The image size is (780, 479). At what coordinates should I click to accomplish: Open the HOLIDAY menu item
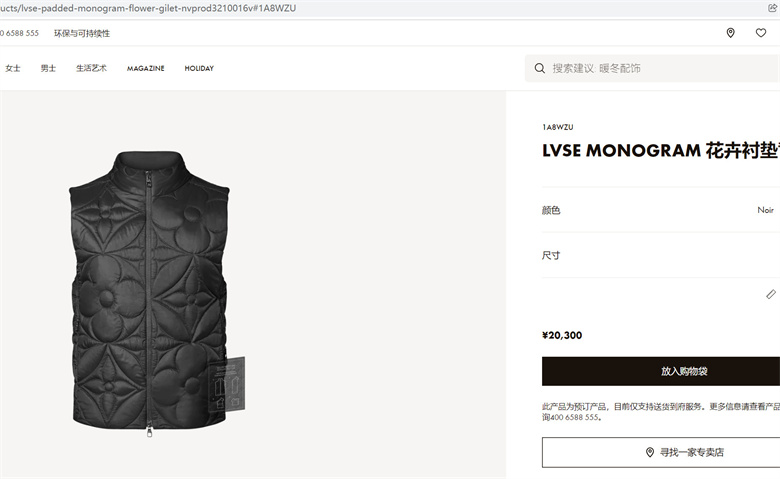click(x=199, y=68)
